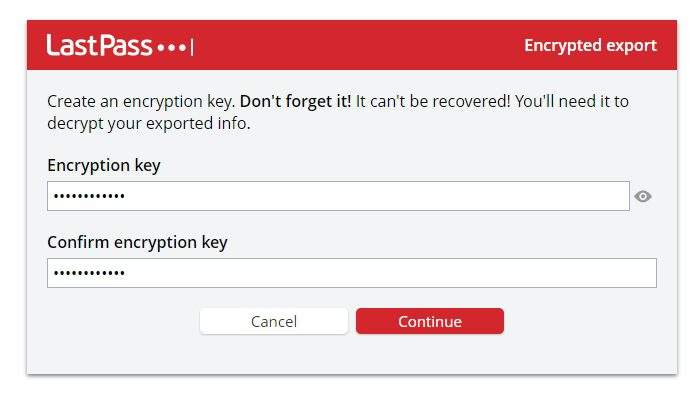Click the bold Don't forget it! text
Image resolution: width=692 pixels, height=399 pixels.
(295, 101)
